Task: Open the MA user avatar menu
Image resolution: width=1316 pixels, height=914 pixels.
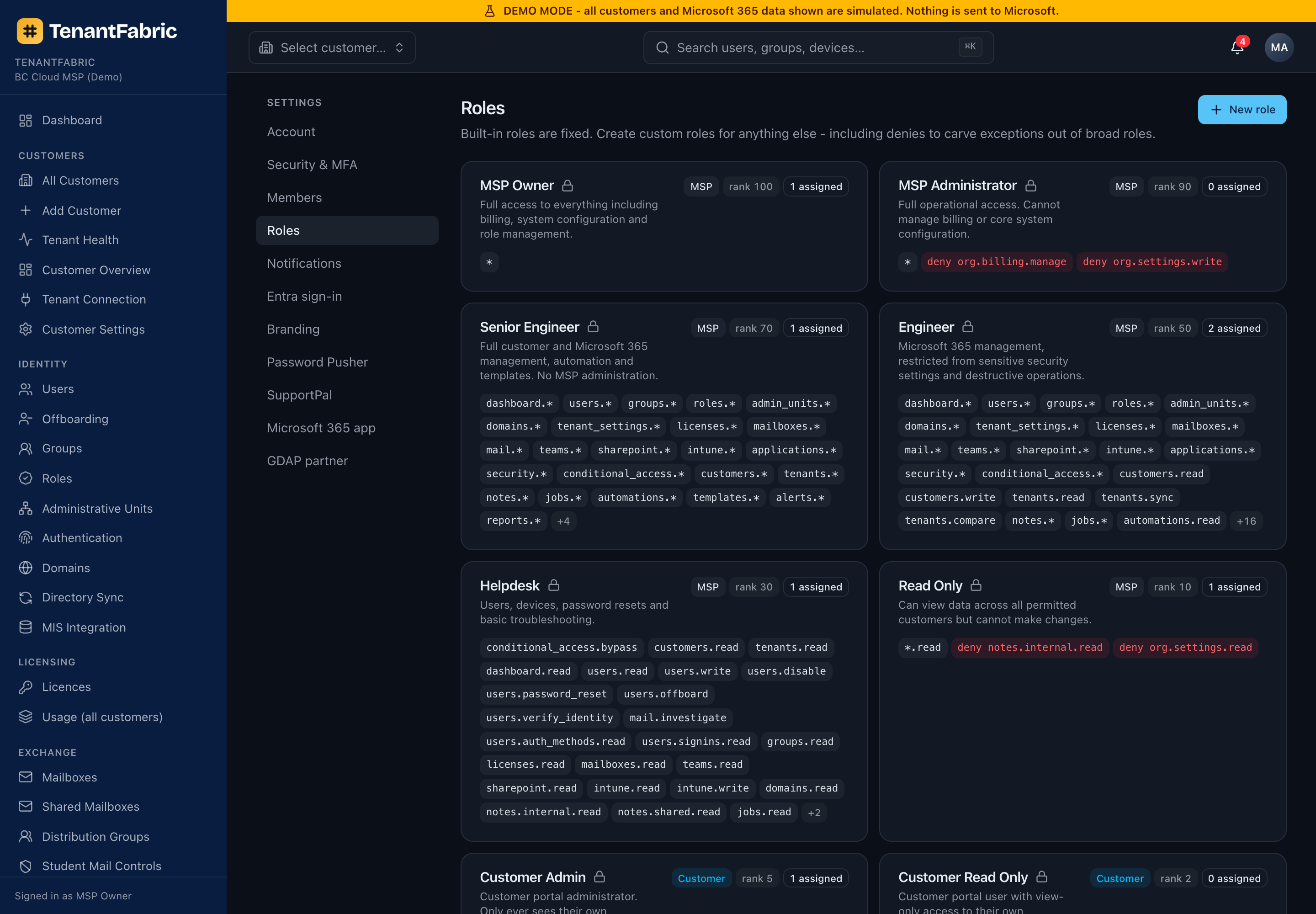Action: pos(1279,48)
